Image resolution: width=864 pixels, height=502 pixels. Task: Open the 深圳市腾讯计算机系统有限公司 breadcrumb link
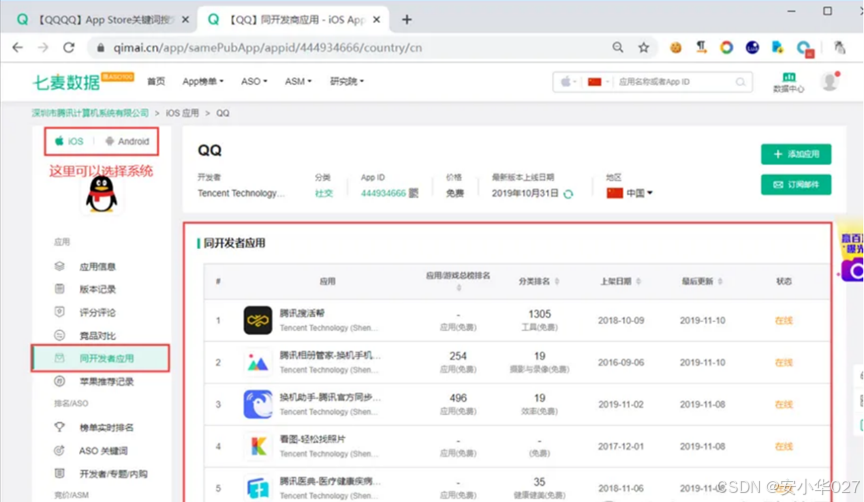click(90, 113)
